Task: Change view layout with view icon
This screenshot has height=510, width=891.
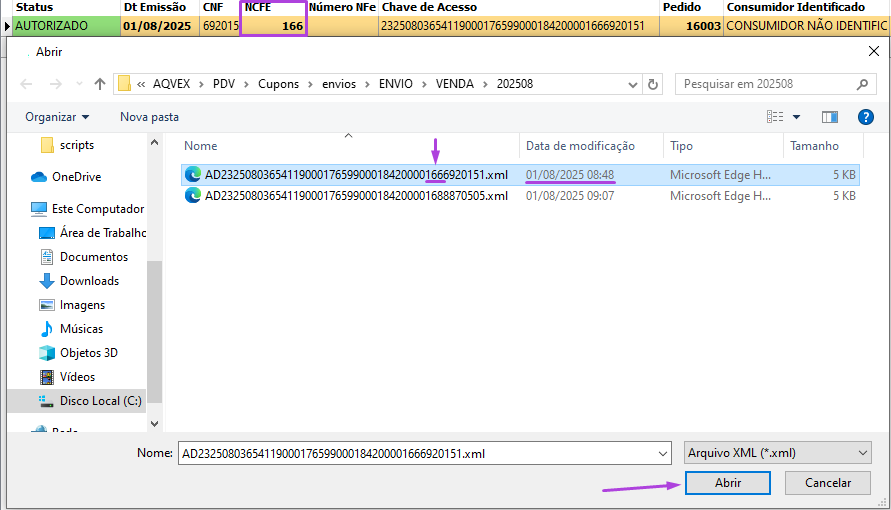Action: coord(775,117)
